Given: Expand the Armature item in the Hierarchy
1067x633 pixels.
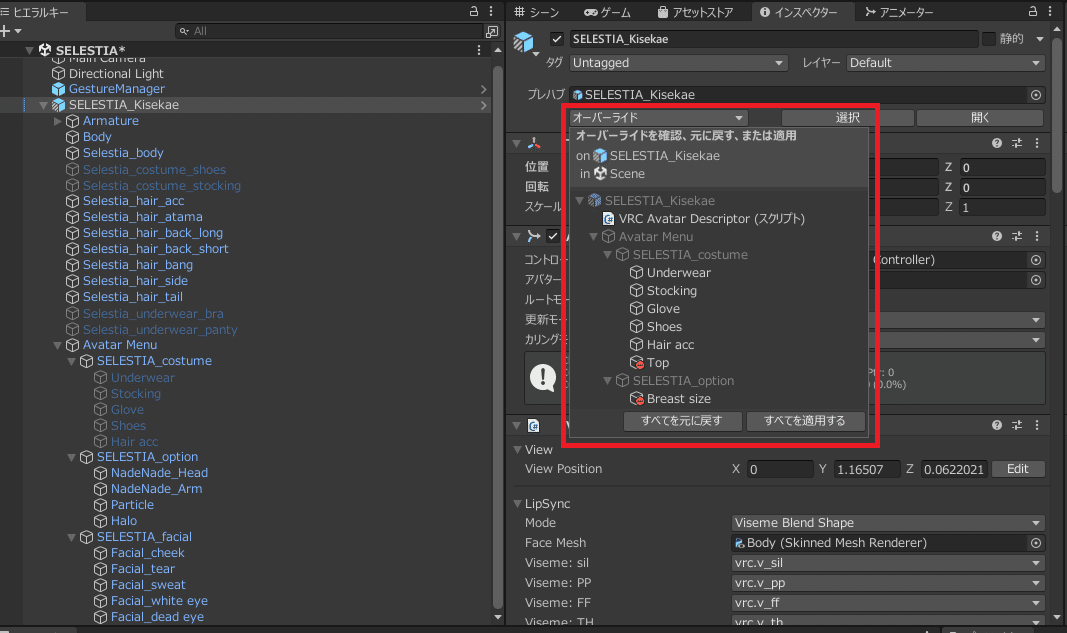Looking at the screenshot, I should (57, 120).
